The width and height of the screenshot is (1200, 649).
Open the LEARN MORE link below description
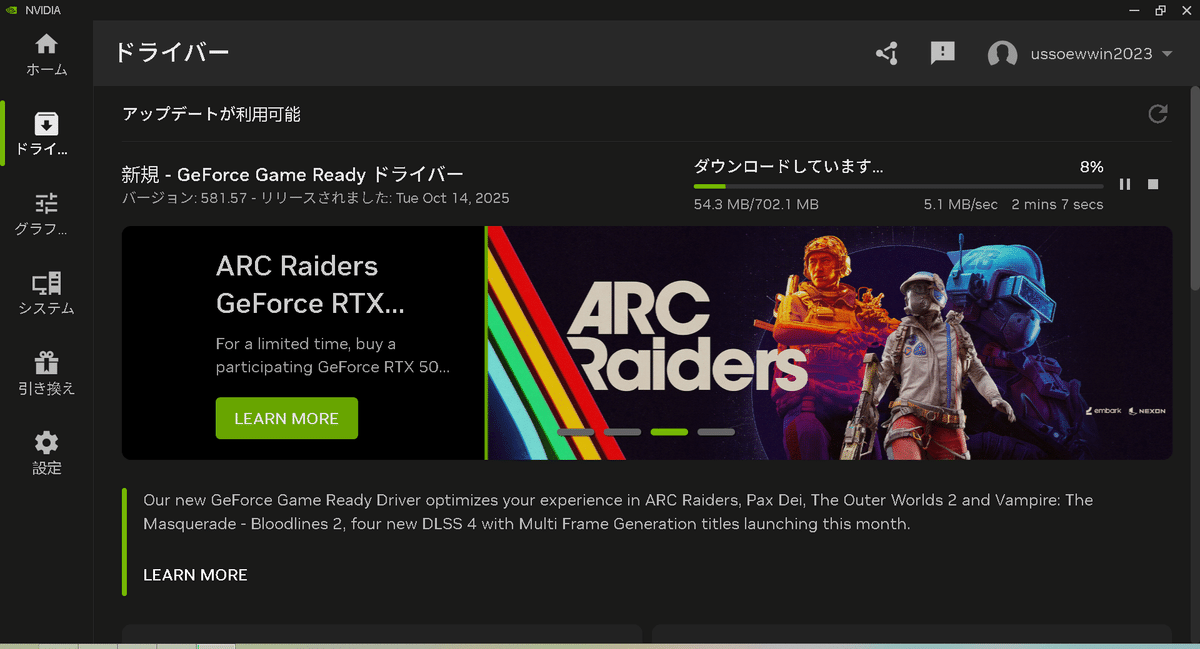tap(195, 575)
